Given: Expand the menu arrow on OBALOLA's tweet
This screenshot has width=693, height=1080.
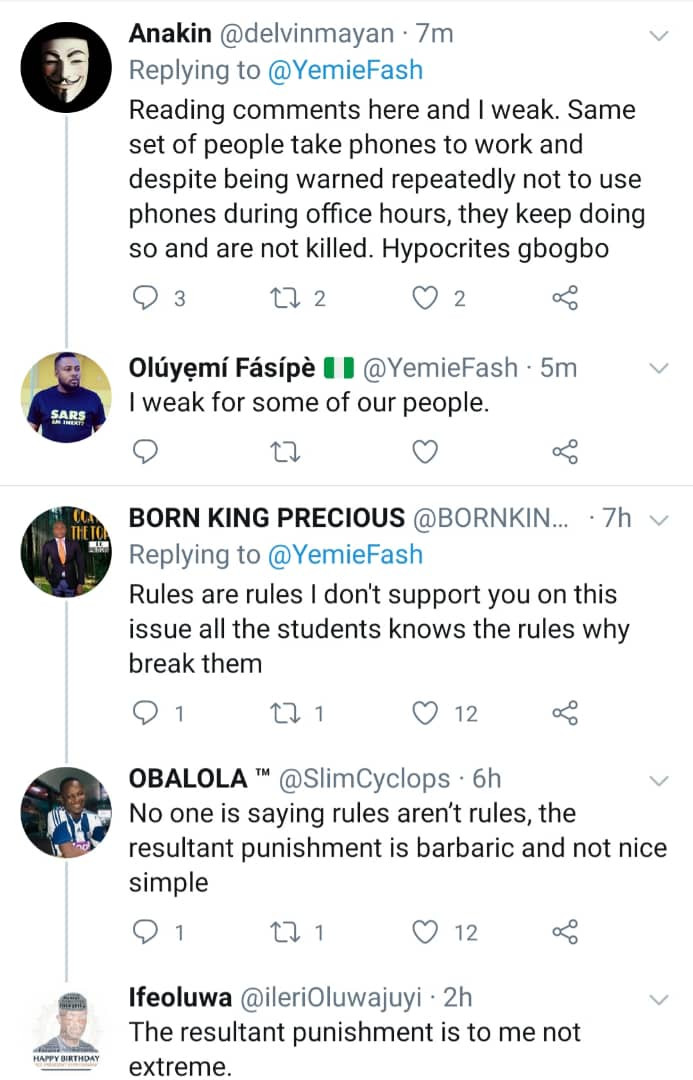Looking at the screenshot, I should click(x=659, y=780).
